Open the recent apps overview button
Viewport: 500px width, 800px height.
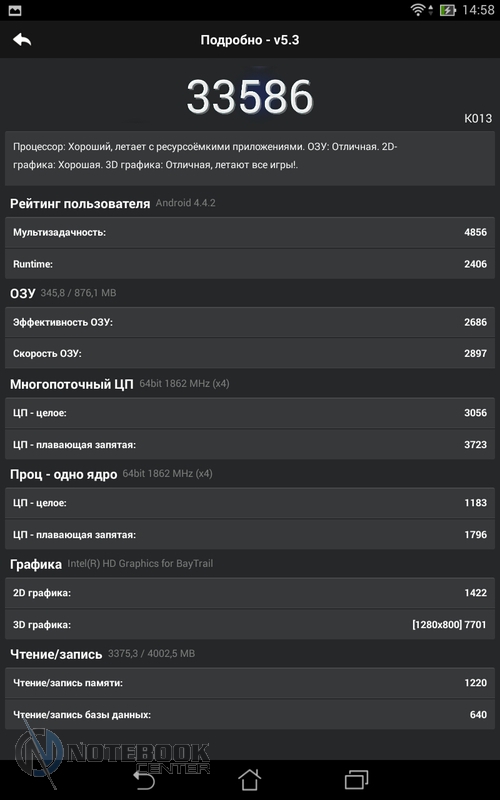tap(356, 779)
